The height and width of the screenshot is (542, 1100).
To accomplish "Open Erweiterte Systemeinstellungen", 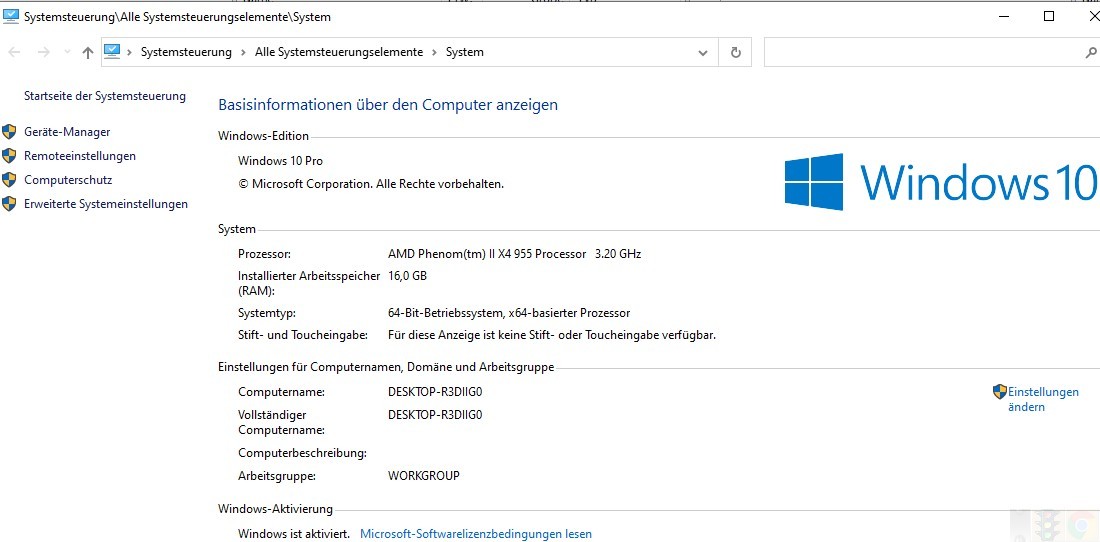I will tap(106, 204).
